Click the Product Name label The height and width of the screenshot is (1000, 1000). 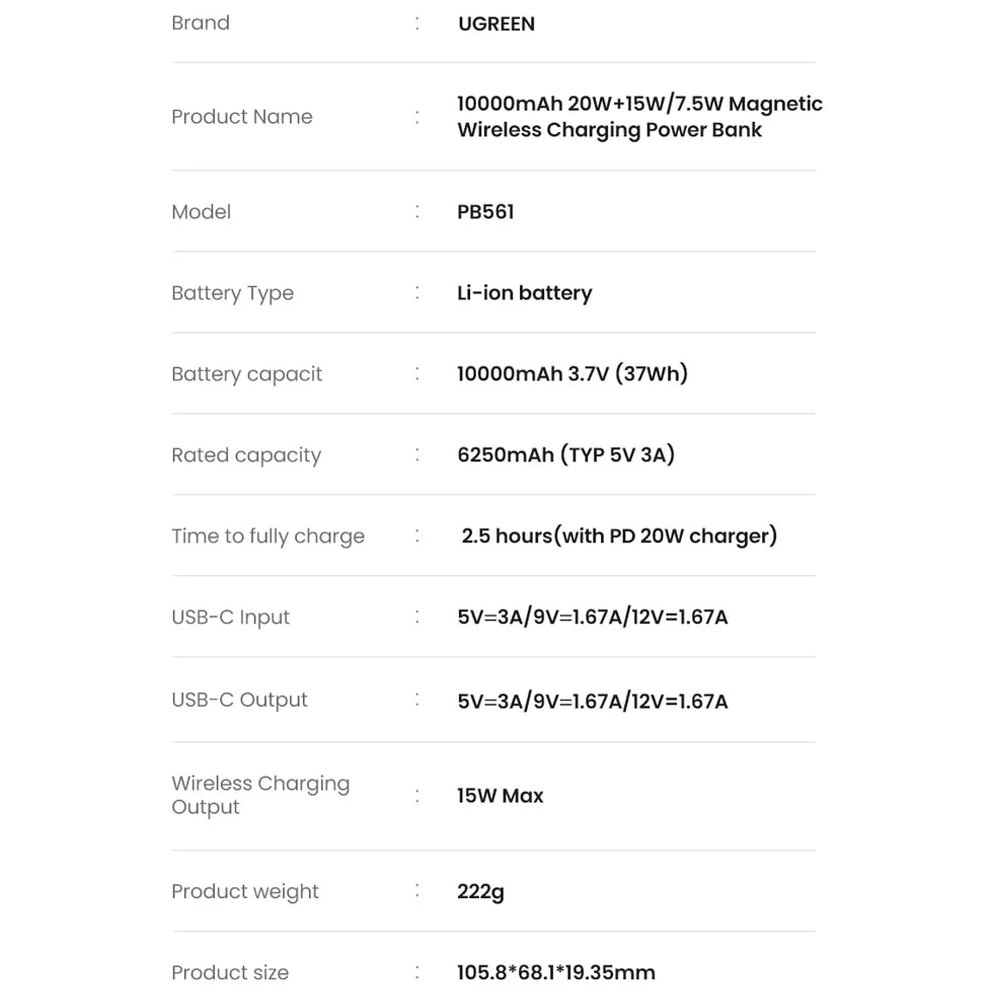point(242,117)
